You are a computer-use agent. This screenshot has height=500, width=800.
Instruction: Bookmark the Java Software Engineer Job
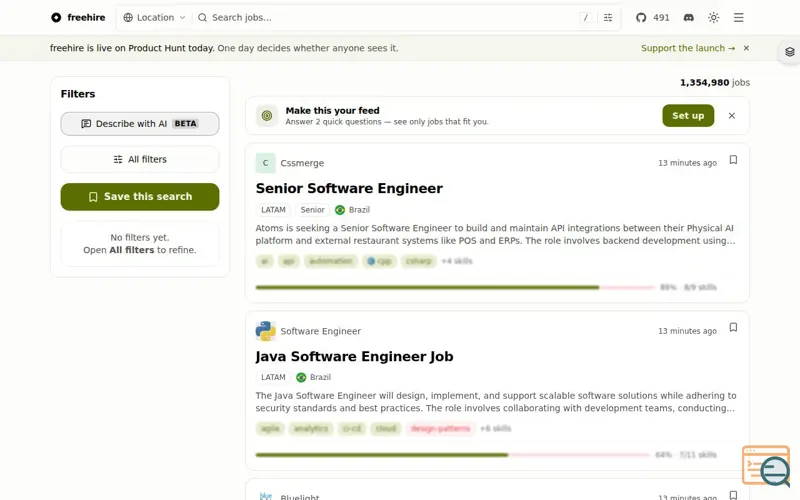(733, 327)
